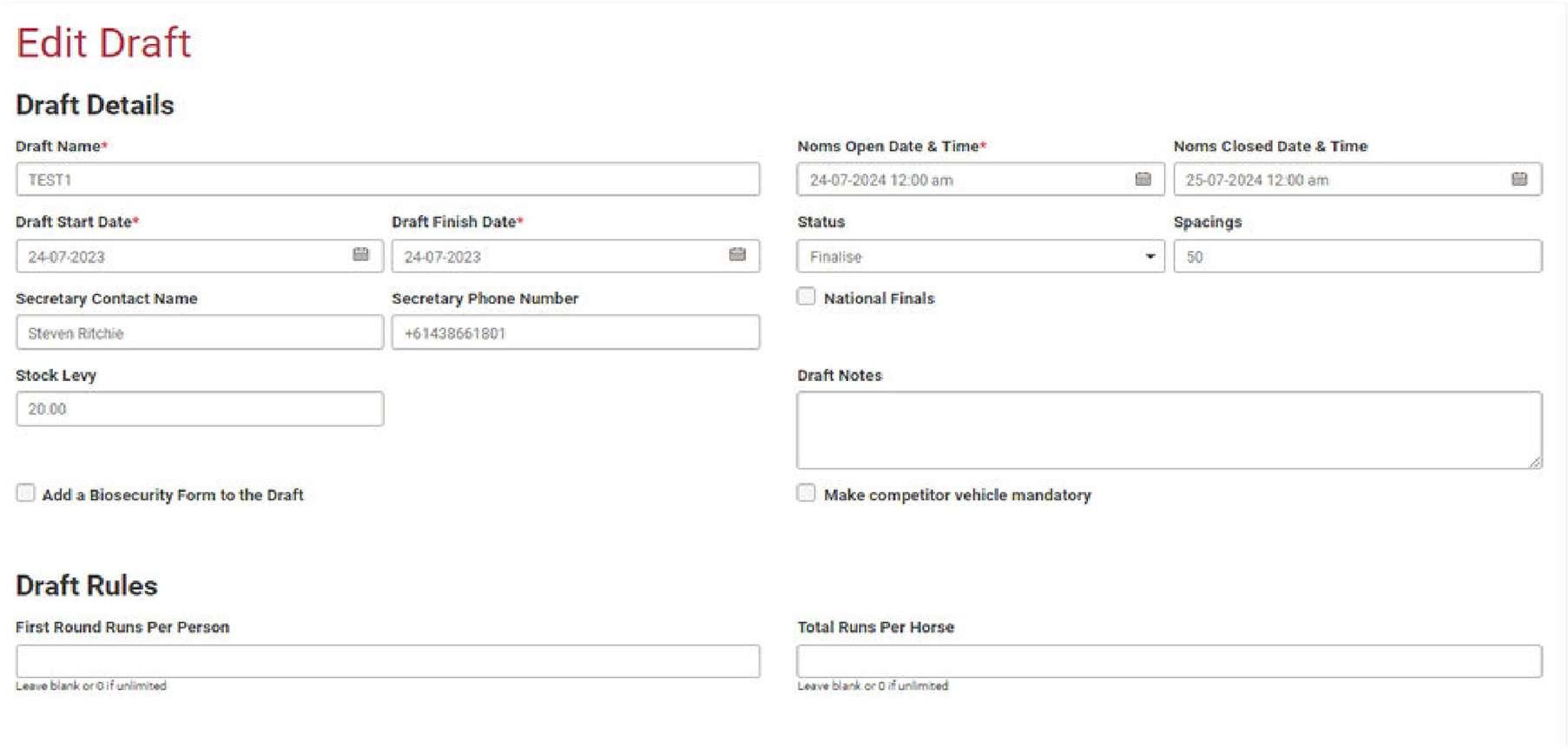The image size is (1568, 748).
Task: Focus First Round Runs Per Person field
Action: click(387, 660)
